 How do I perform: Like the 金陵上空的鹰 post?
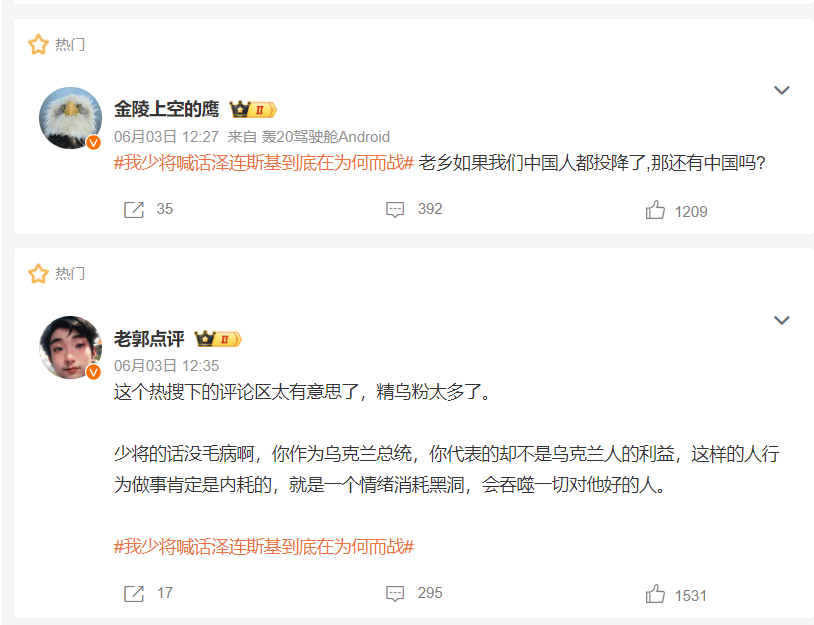[655, 210]
